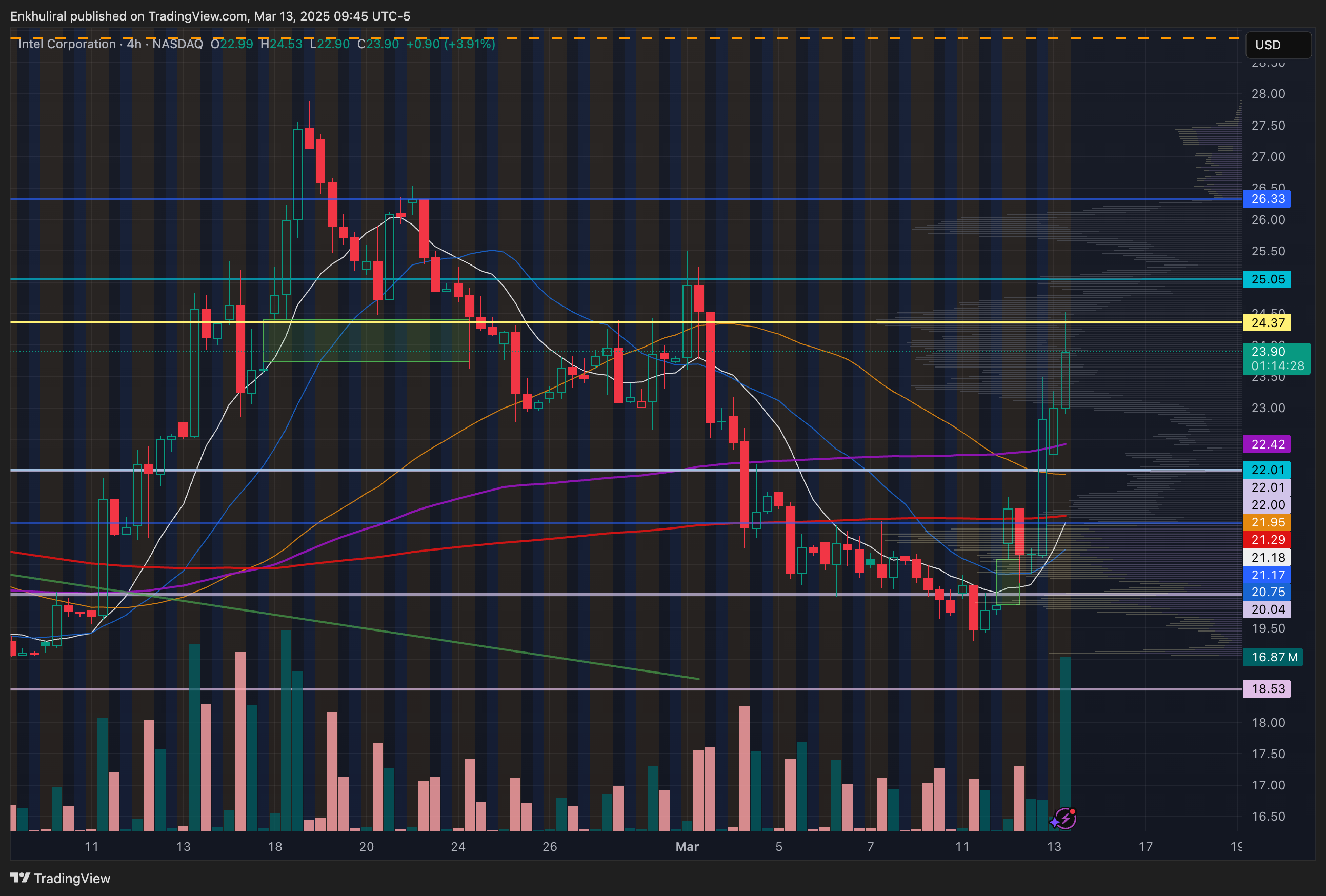Click the tall latest green volume bar

point(1065,741)
